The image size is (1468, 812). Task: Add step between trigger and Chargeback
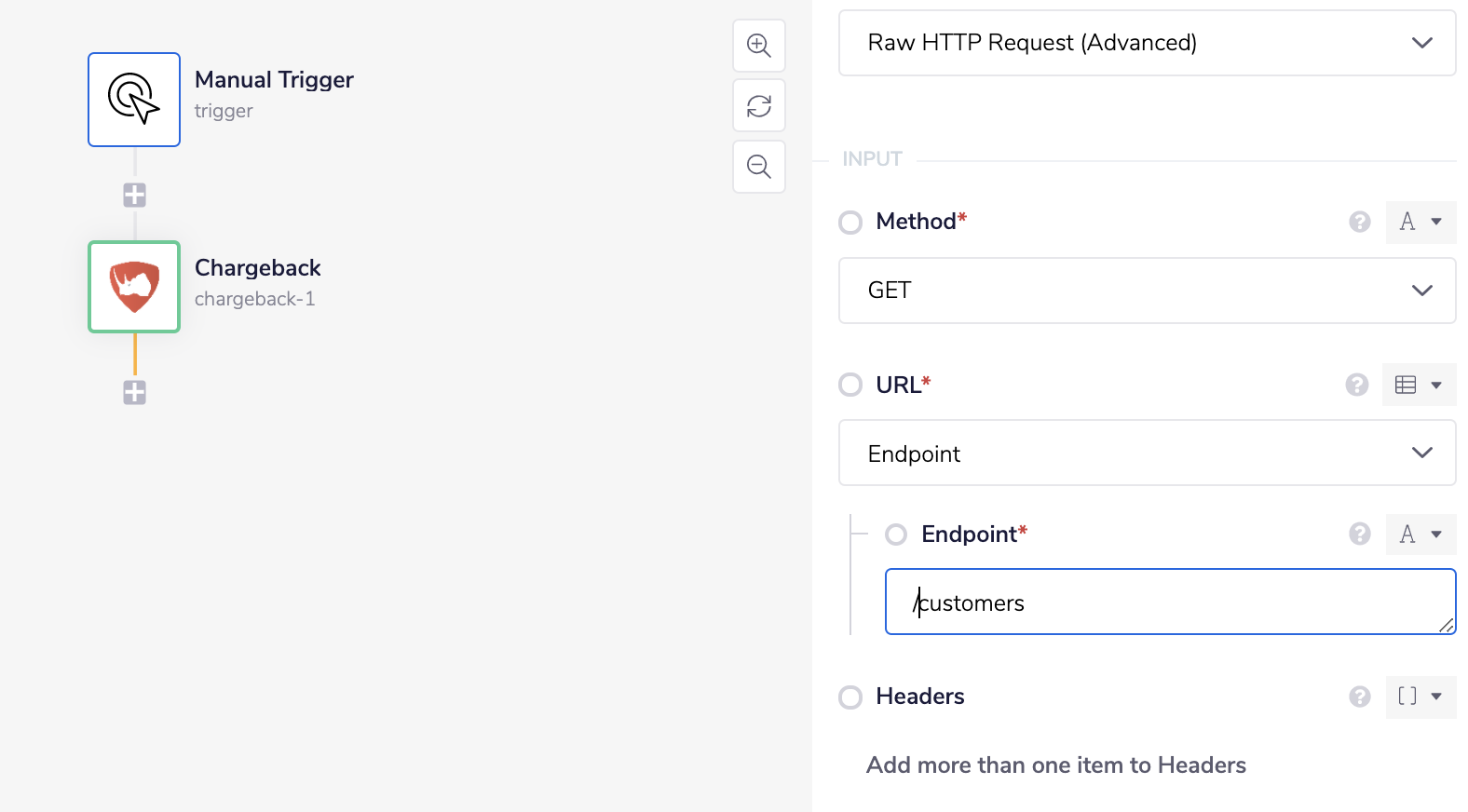135,196
